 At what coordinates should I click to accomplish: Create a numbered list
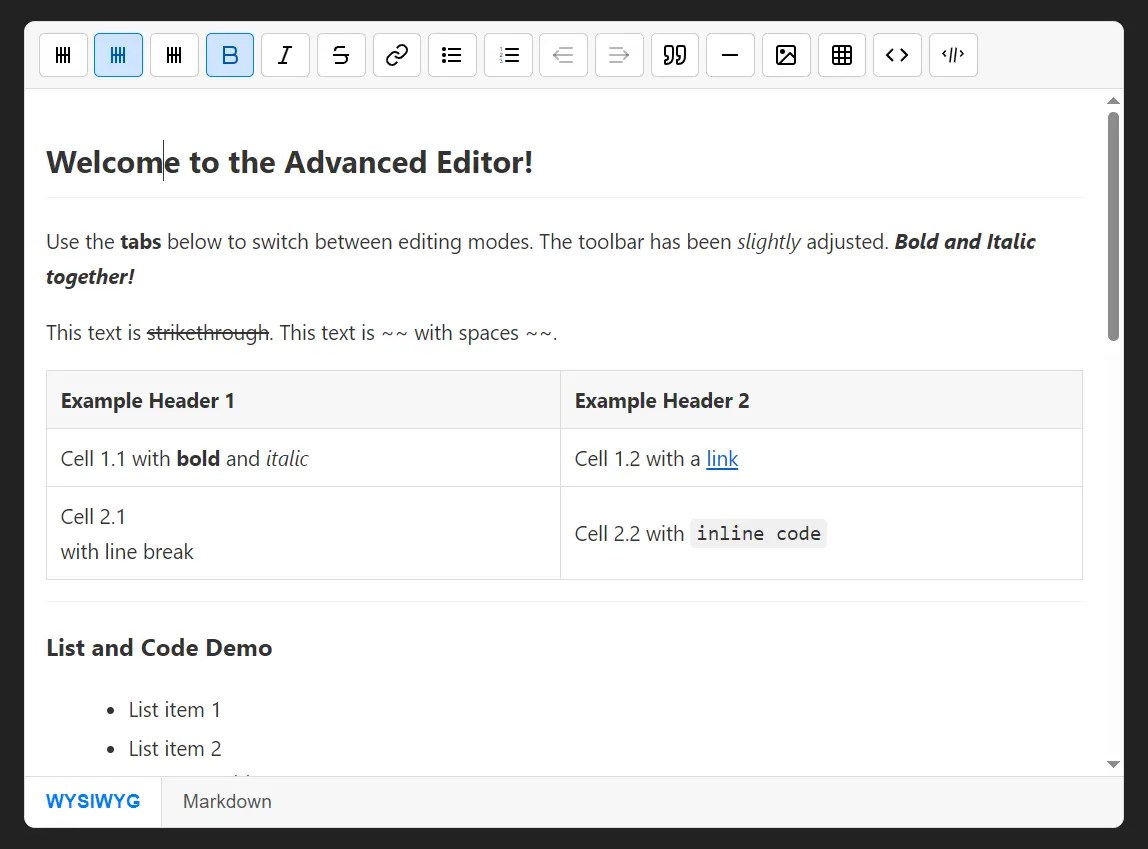508,55
